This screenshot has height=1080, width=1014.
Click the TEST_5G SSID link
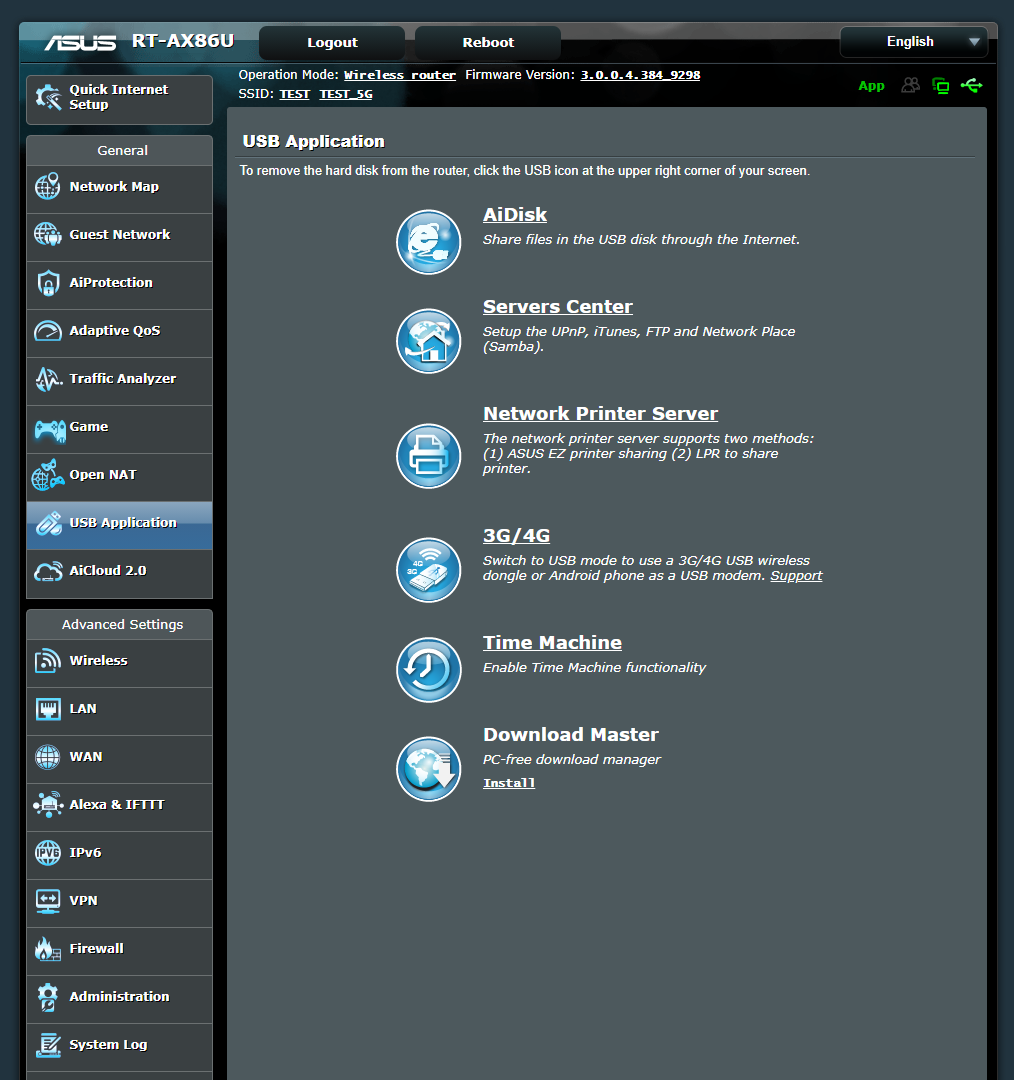[x=346, y=94]
